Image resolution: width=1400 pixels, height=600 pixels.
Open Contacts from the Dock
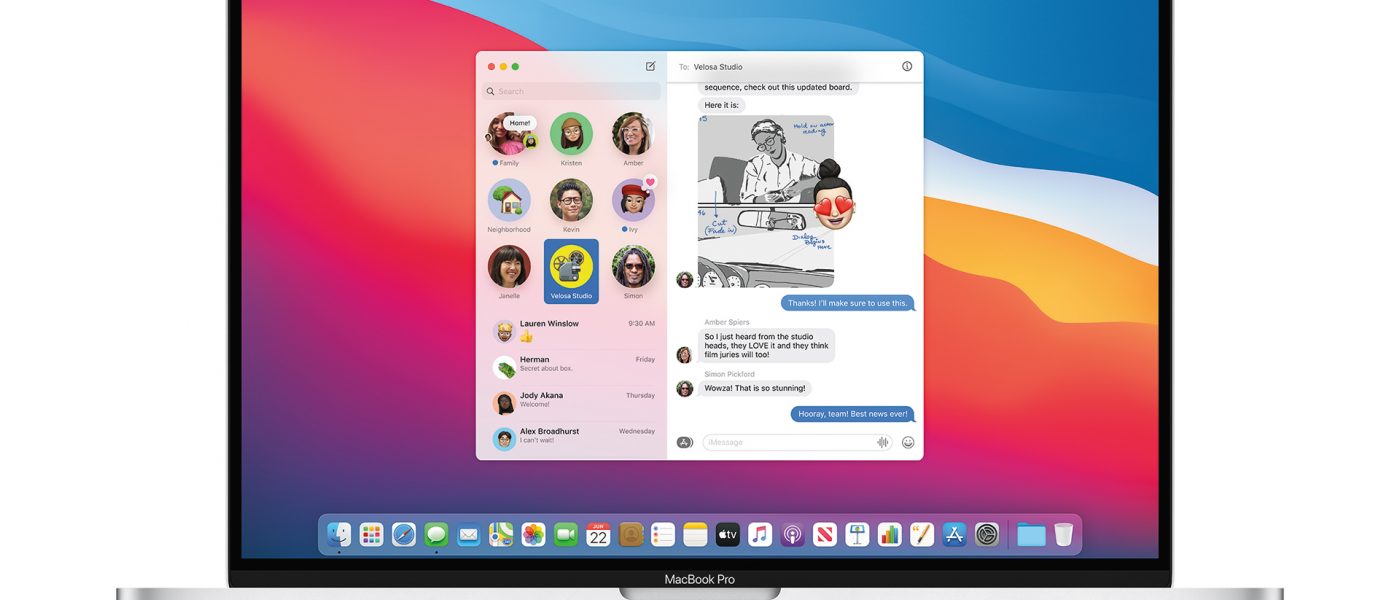[x=631, y=535]
